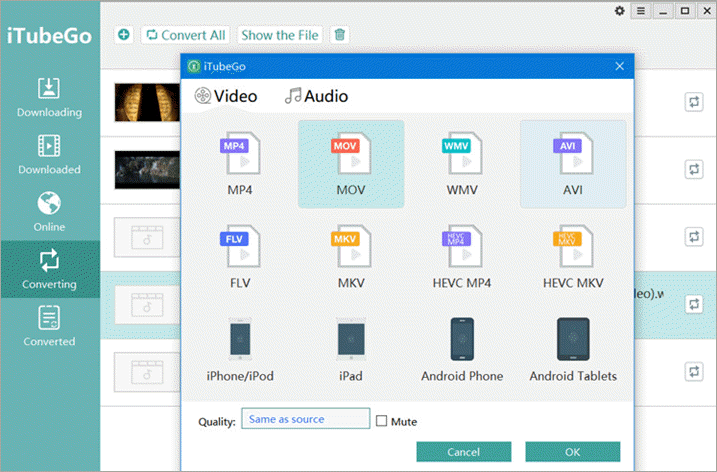Select the first golden video thumbnail
The height and width of the screenshot is (472, 717).
147,102
